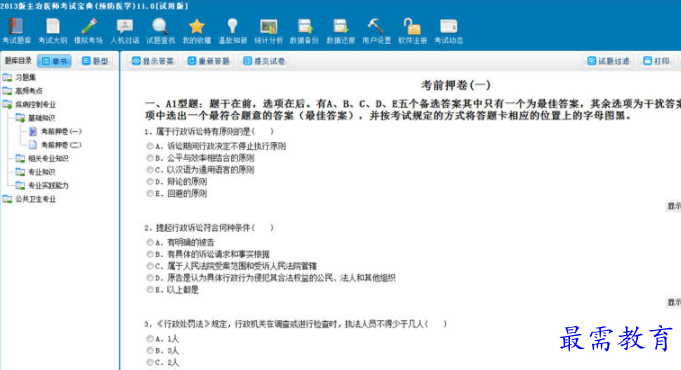Select question 2 option B 有具体的诉讼请求和事实根据
This screenshot has width=681, height=370.
[150, 254]
